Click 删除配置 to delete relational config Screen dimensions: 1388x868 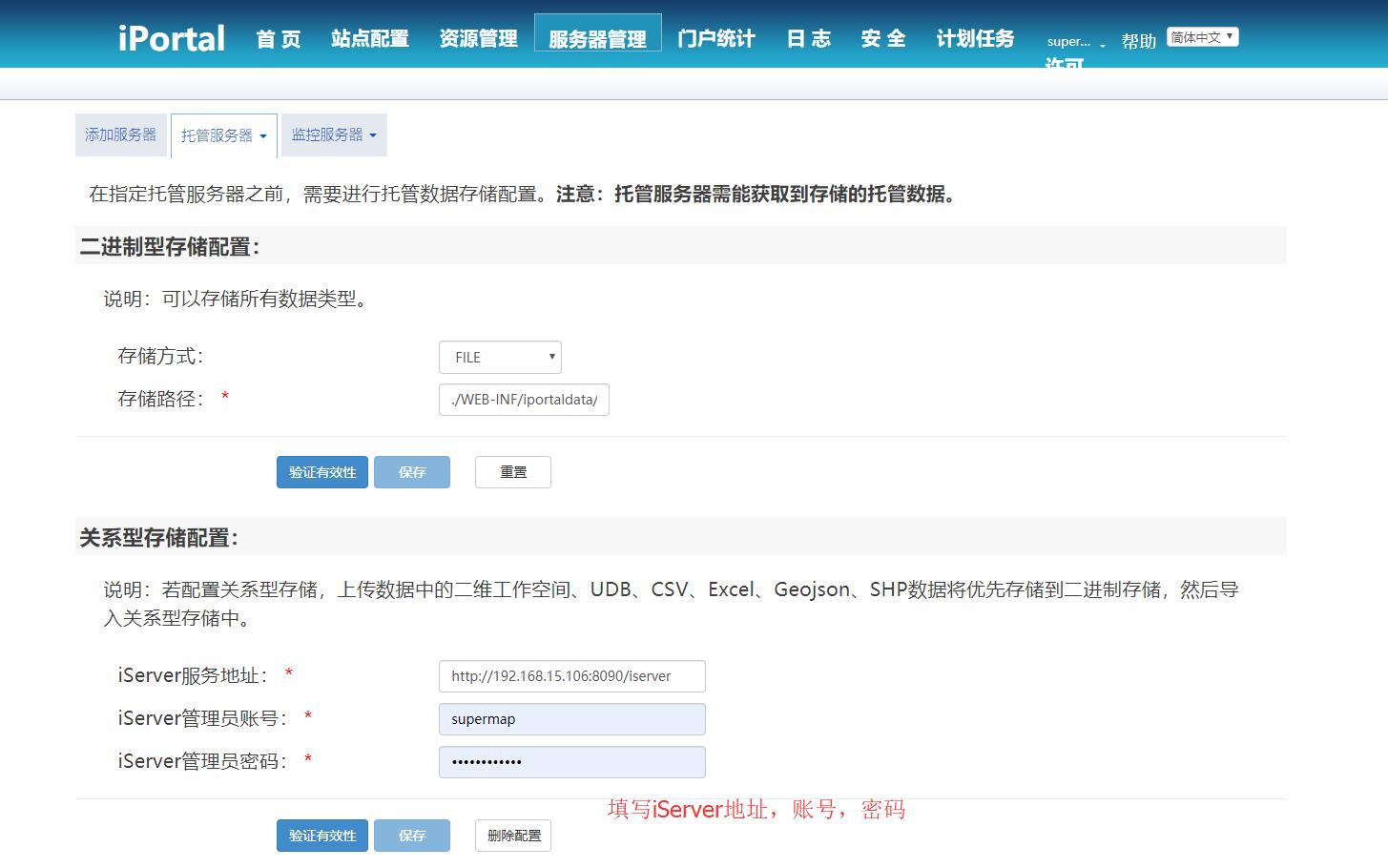[x=512, y=835]
